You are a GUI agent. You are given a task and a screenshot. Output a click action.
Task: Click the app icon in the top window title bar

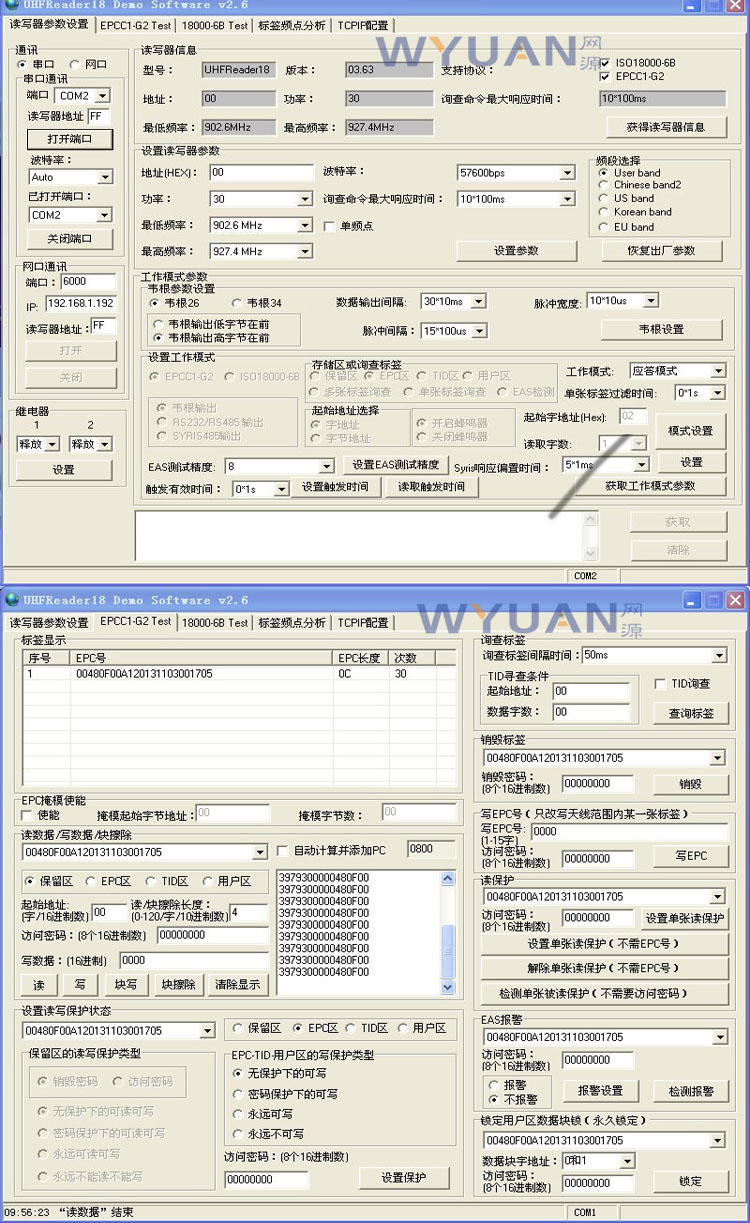pos(11,5)
